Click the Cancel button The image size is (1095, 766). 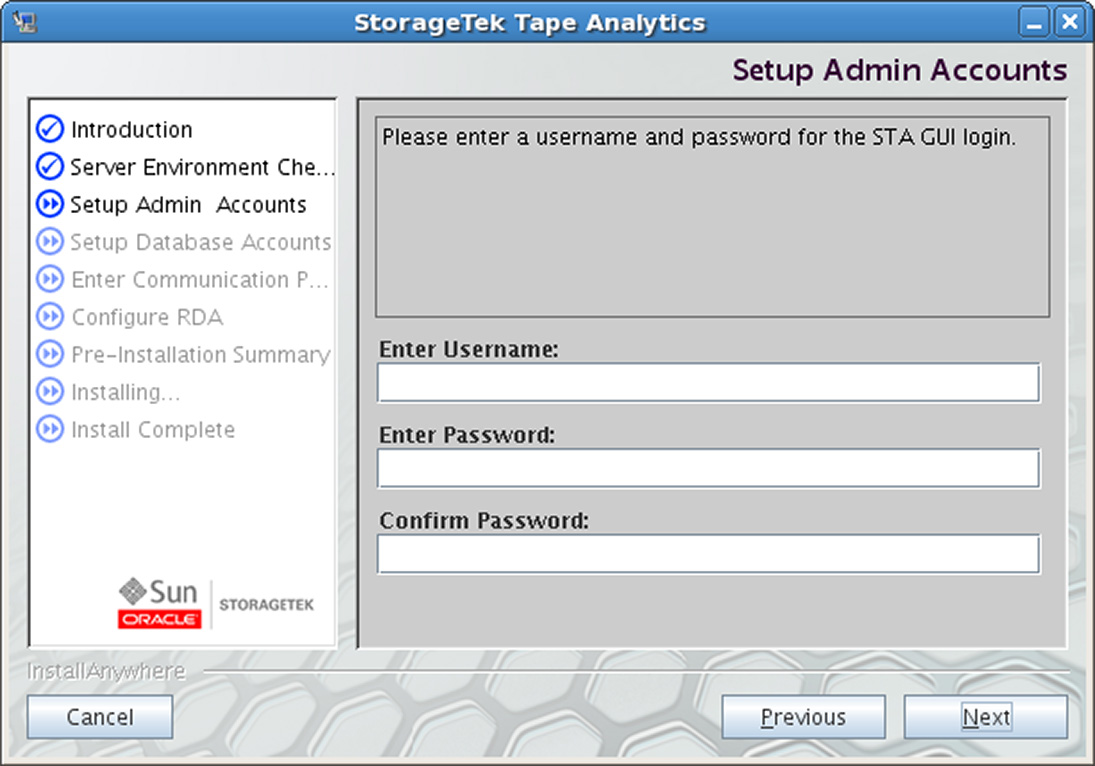[x=100, y=717]
